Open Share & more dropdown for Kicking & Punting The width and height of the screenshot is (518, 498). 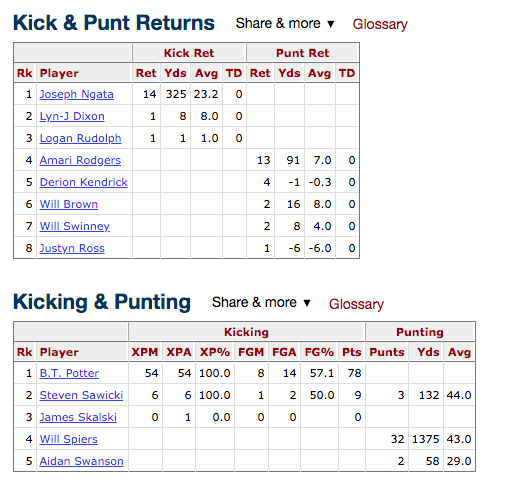[x=261, y=303]
